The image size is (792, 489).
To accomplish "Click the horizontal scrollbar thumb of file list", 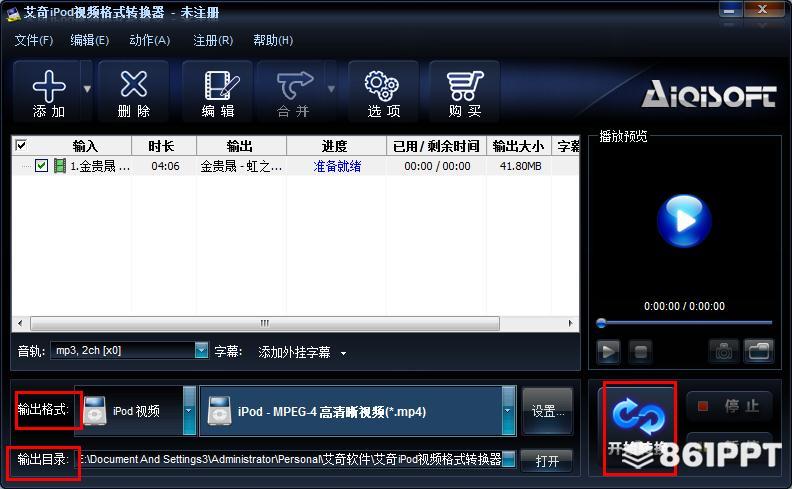I will [x=265, y=323].
